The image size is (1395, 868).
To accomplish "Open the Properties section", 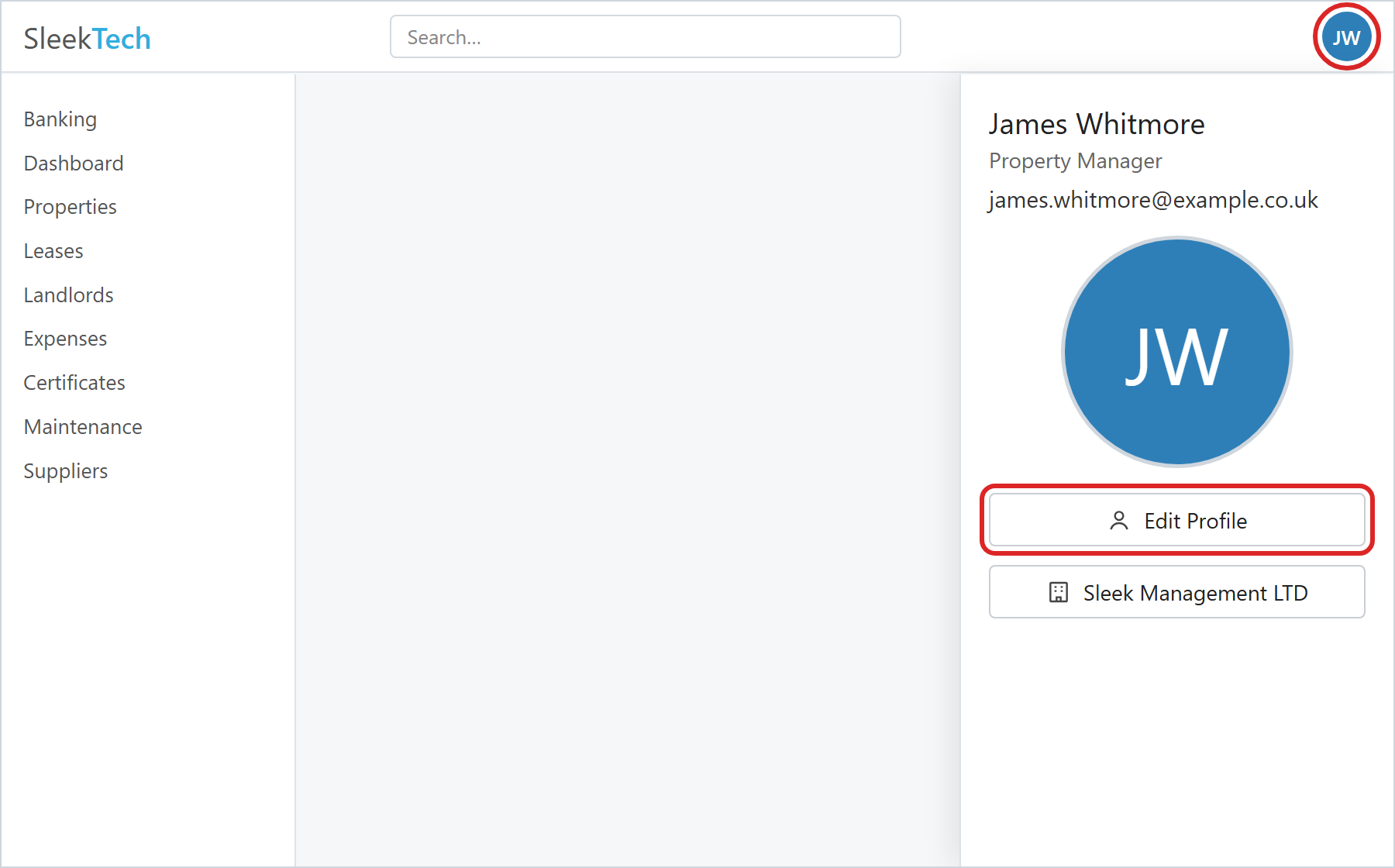I will click(x=70, y=207).
